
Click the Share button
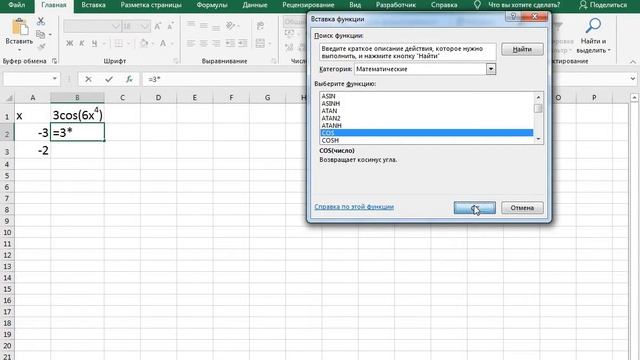pos(603,5)
